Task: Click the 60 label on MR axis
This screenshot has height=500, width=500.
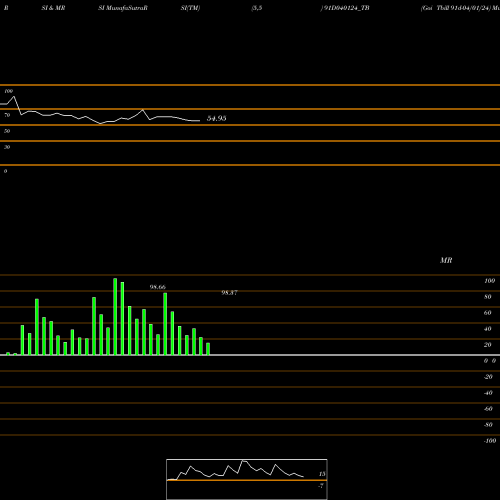Action: [488, 313]
